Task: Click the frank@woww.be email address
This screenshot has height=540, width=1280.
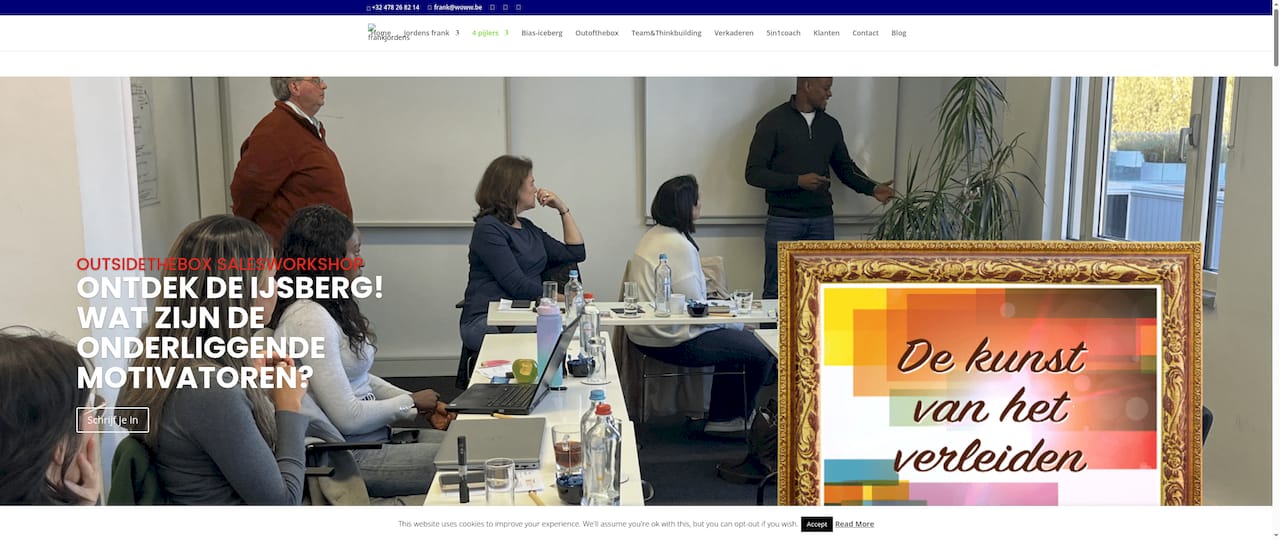Action: click(457, 7)
